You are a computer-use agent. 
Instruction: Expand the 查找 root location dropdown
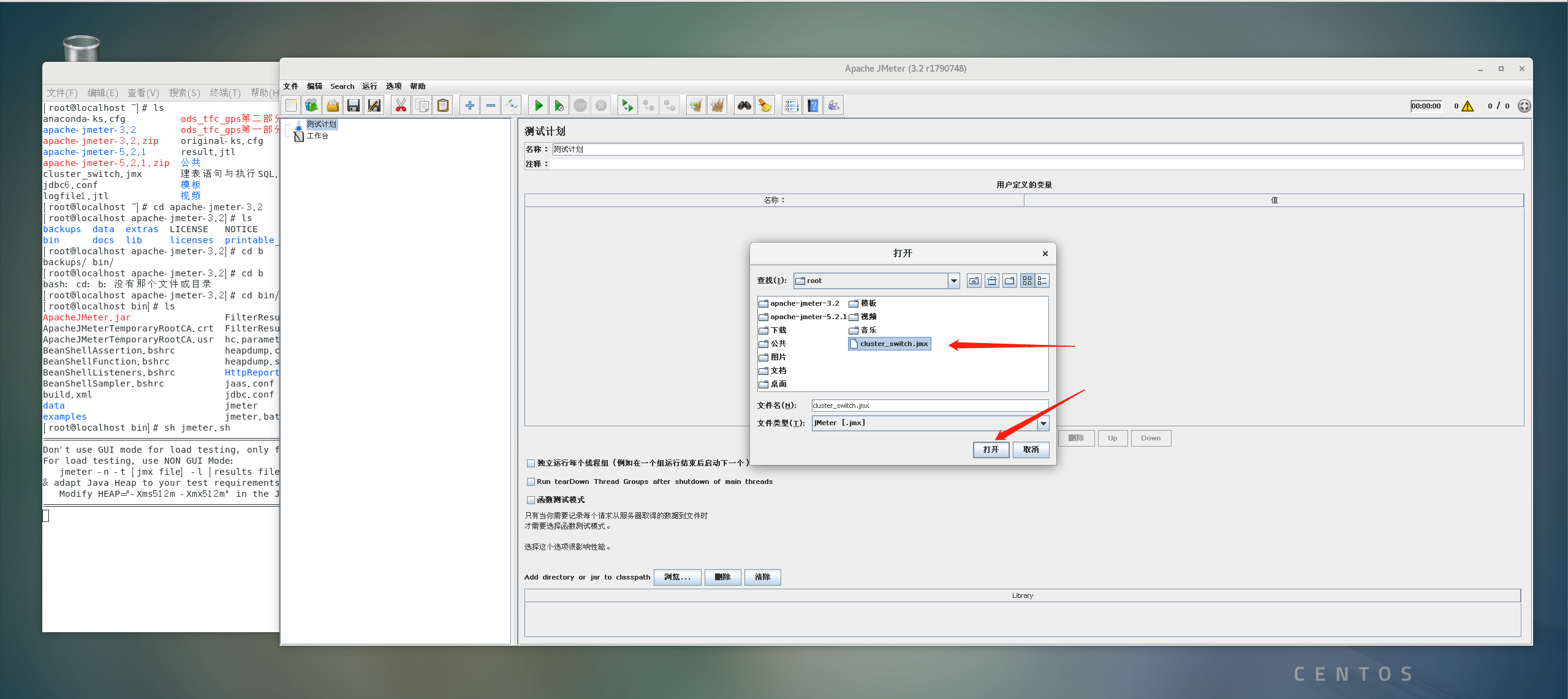point(953,281)
